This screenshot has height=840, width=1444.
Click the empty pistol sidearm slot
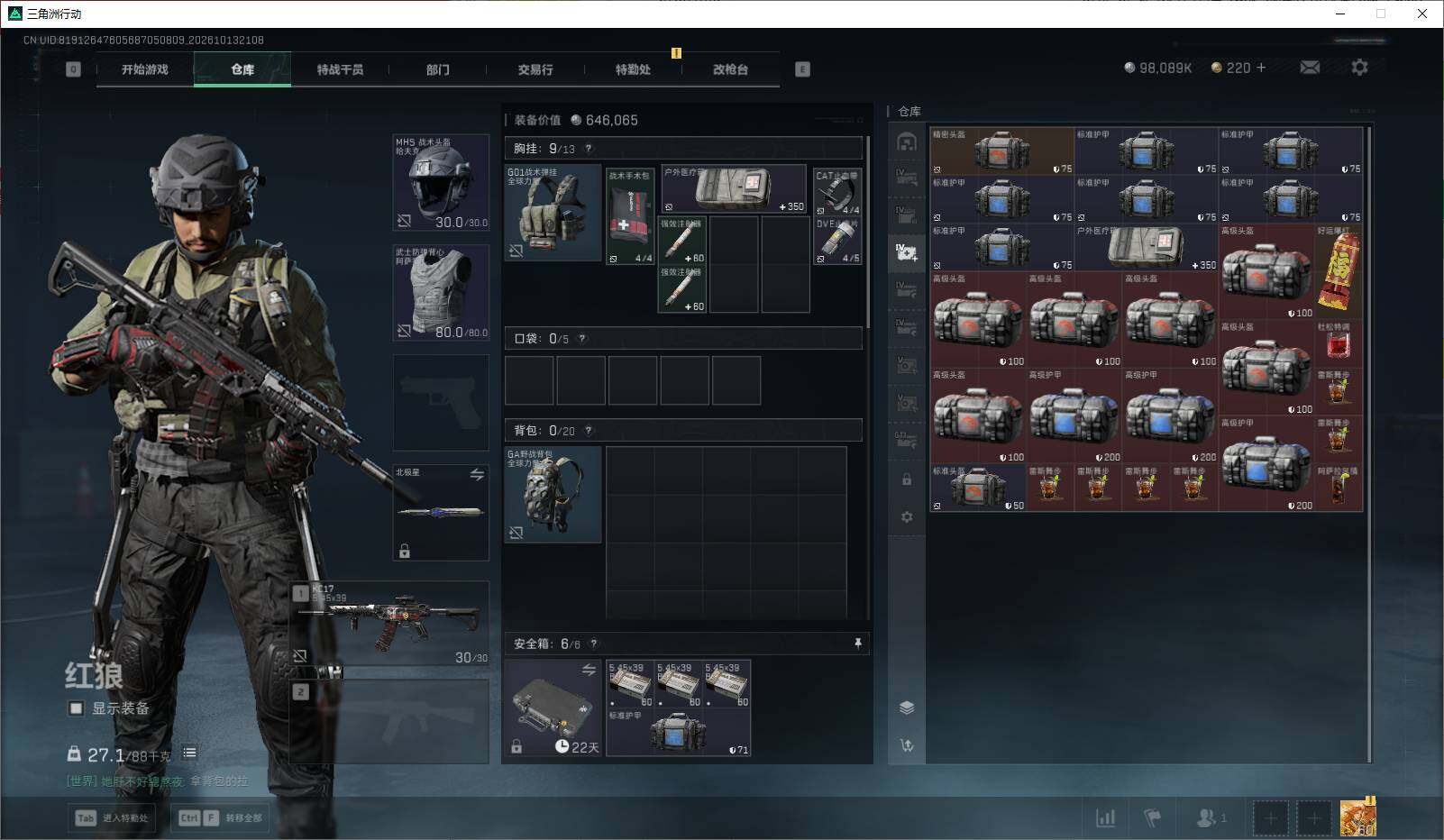[x=441, y=403]
